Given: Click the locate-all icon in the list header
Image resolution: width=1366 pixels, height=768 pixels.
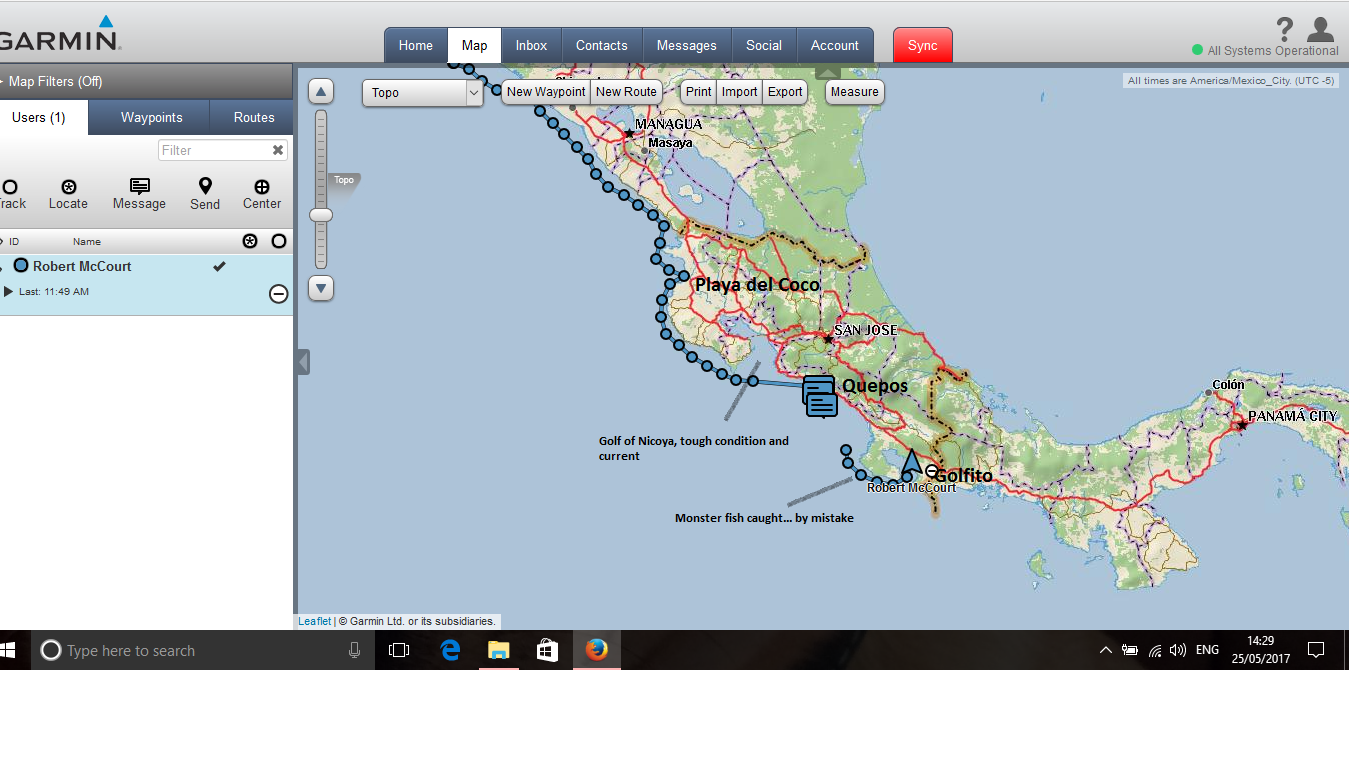Looking at the screenshot, I should (250, 241).
